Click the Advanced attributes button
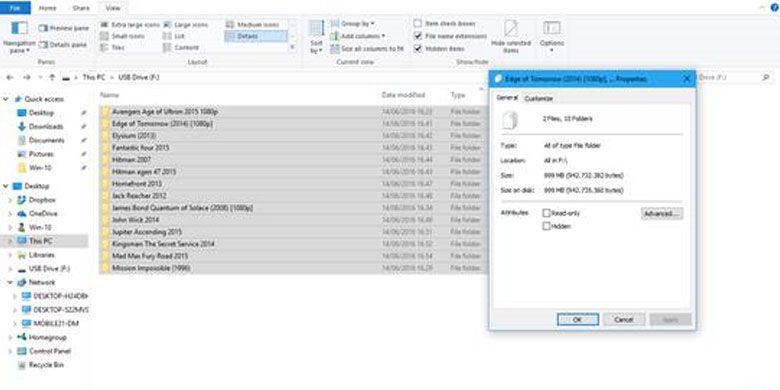Viewport: 780px width, 390px height. click(x=662, y=214)
